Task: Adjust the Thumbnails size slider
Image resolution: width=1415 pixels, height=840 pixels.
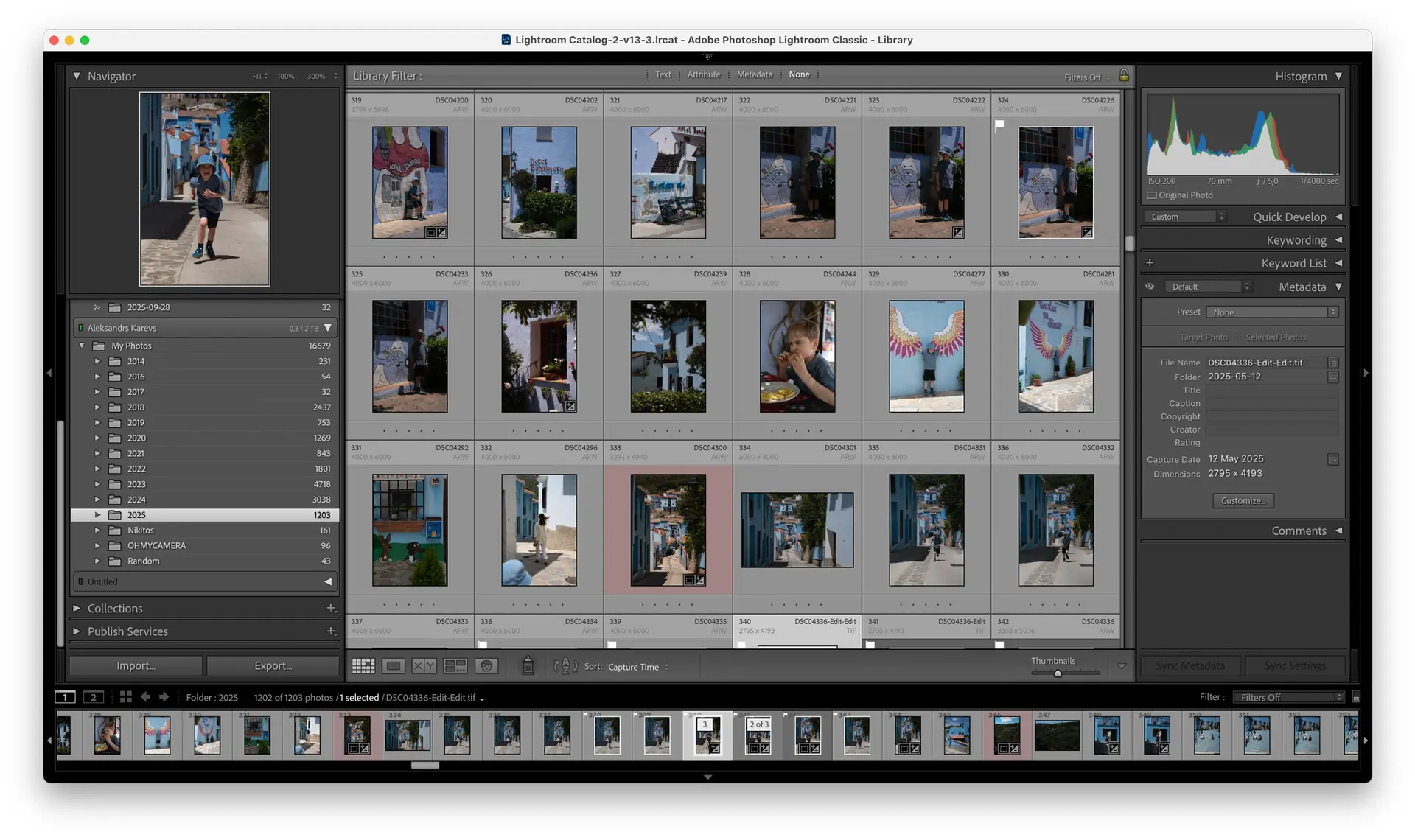Action: click(x=1058, y=673)
